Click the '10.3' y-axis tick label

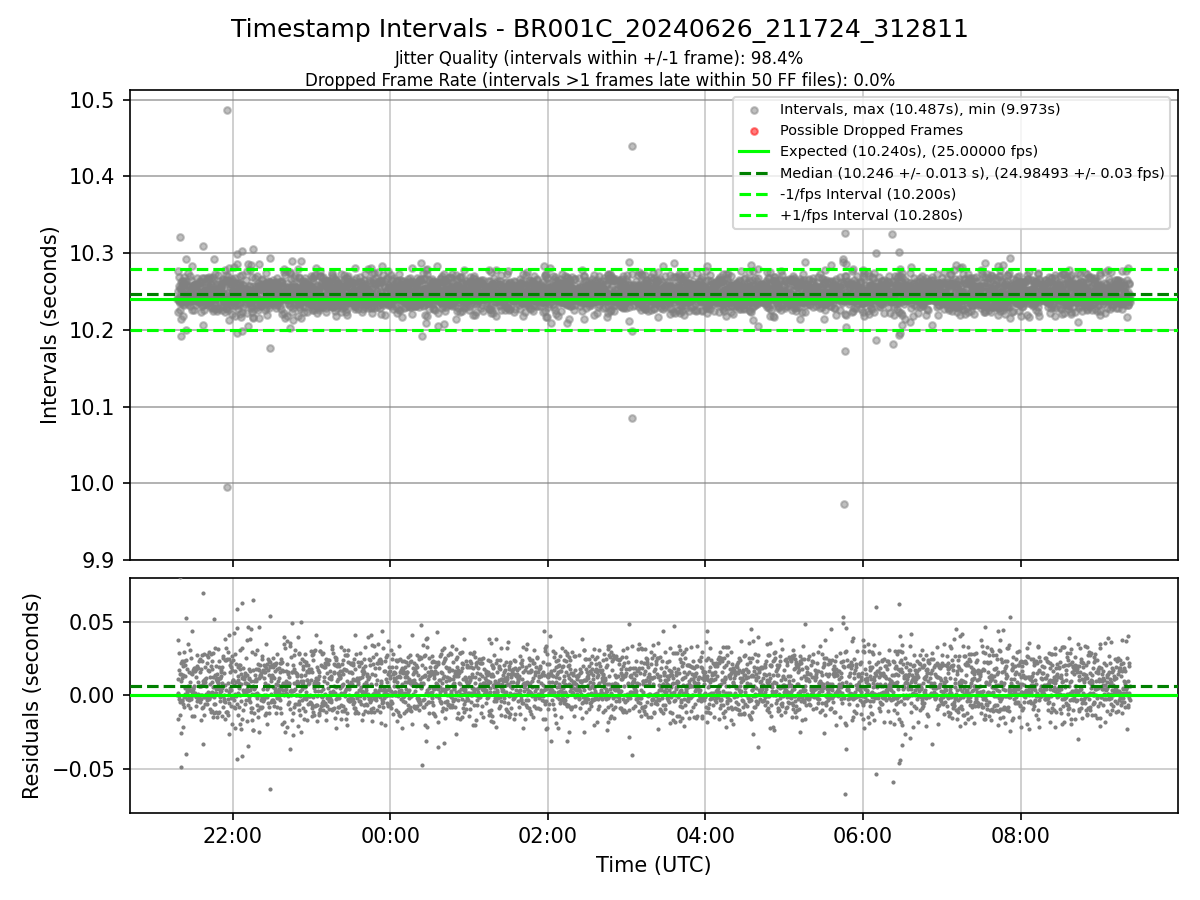(94, 254)
